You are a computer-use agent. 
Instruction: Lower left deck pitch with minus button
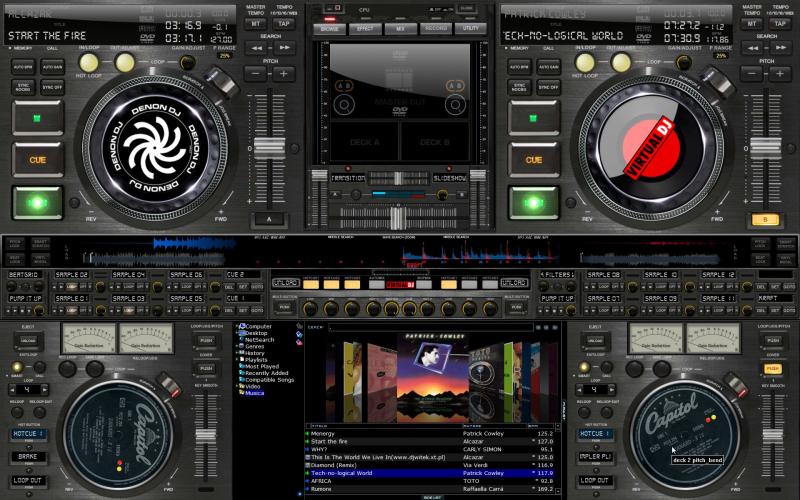point(256,73)
